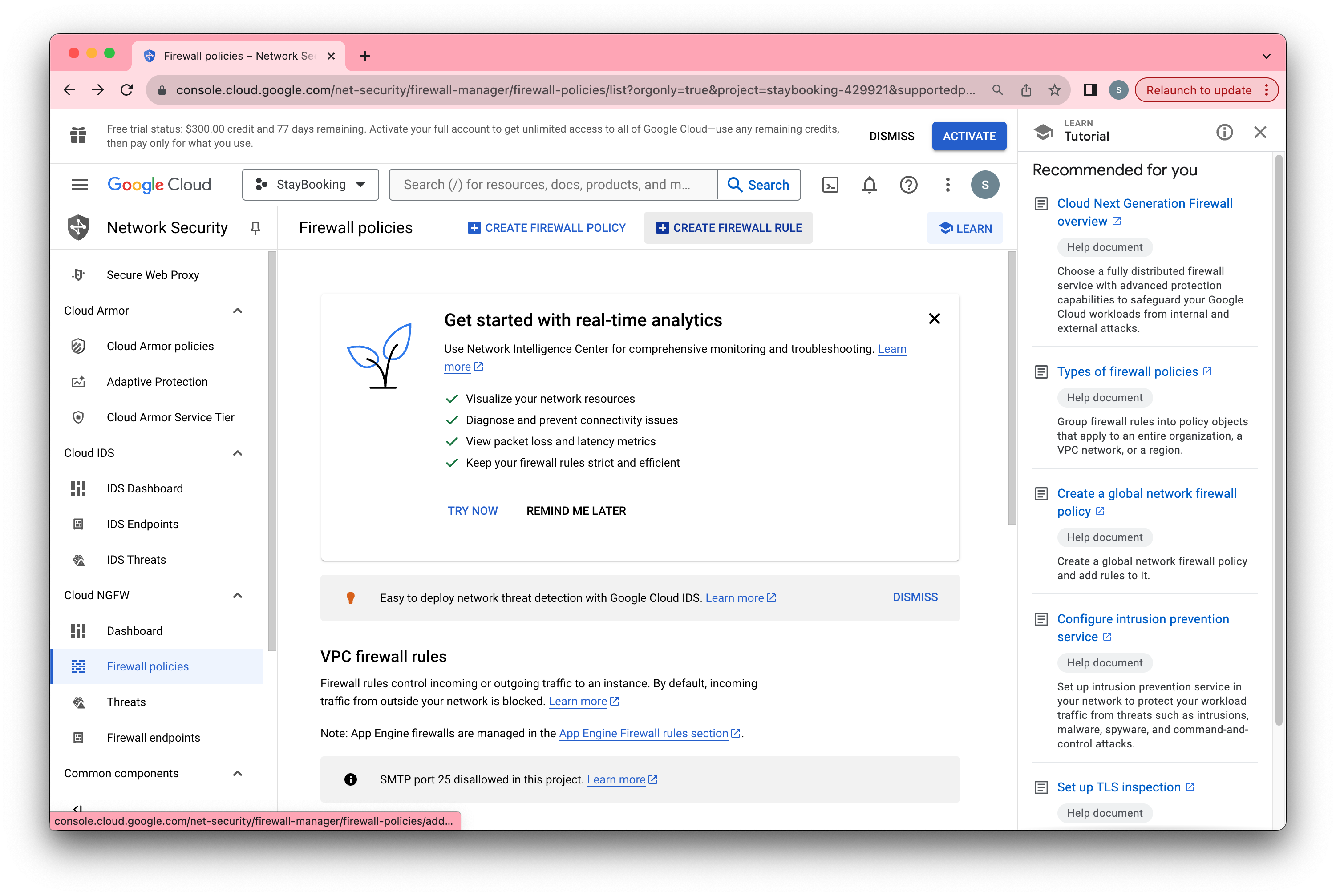The height and width of the screenshot is (896, 1336).
Task: Click the Create Firewall Policy button
Action: click(x=547, y=228)
